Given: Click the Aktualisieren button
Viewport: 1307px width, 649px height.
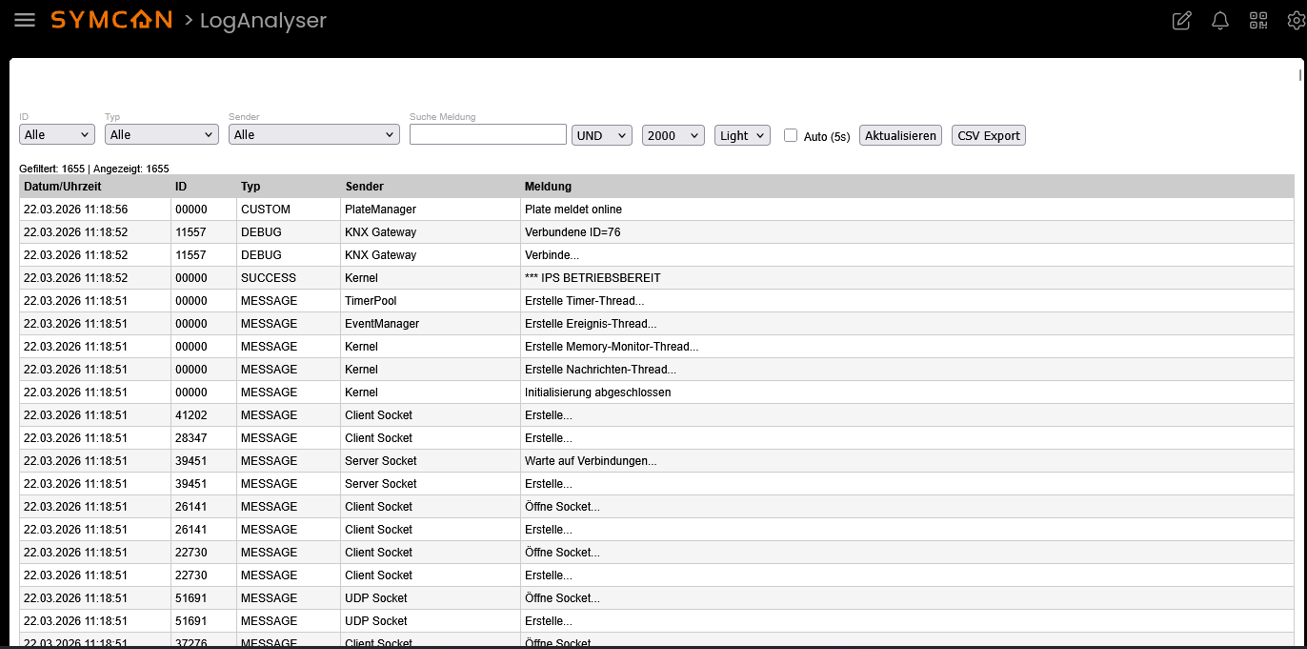Looking at the screenshot, I should tap(900, 135).
